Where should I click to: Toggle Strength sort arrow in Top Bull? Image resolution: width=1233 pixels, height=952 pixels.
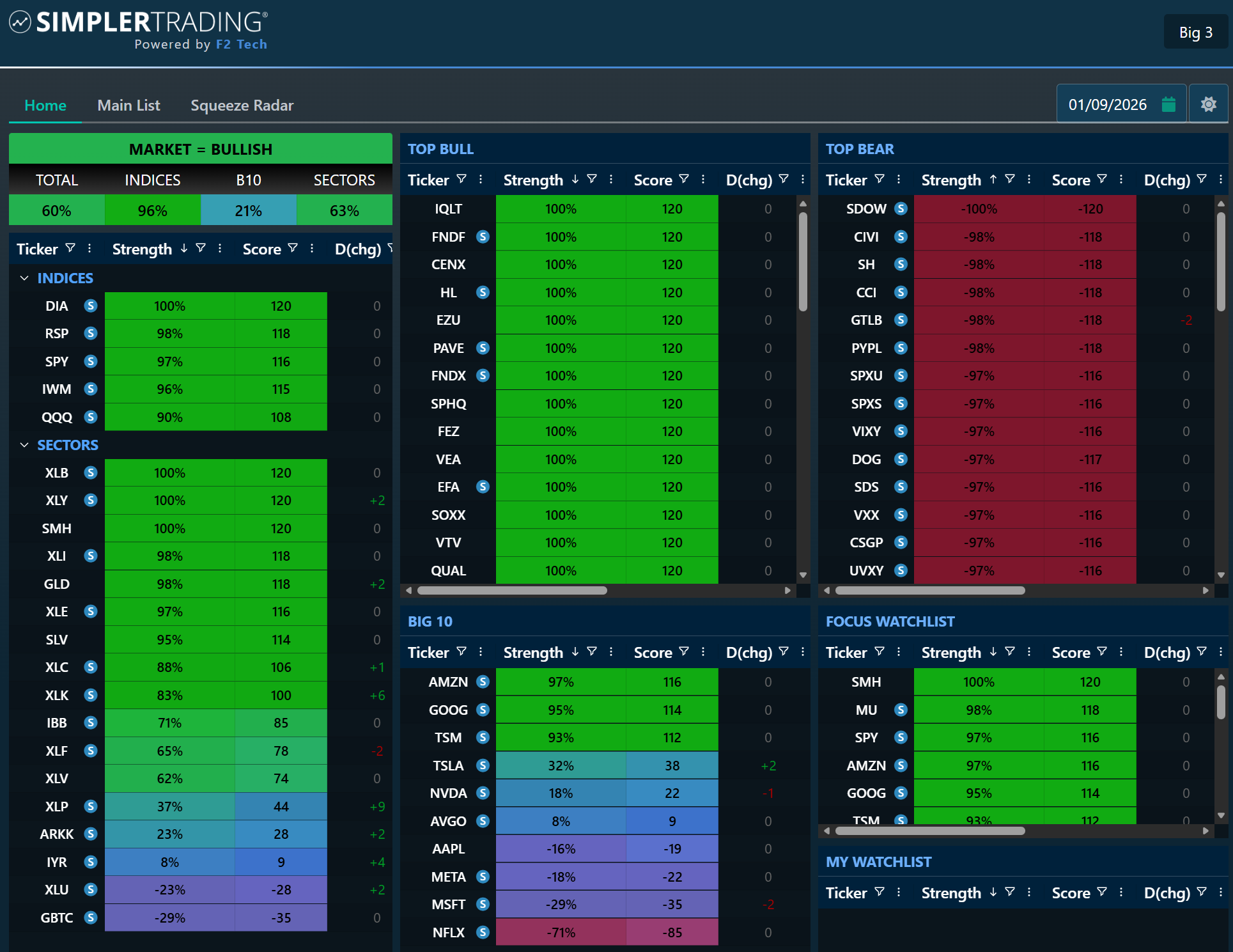pos(575,180)
